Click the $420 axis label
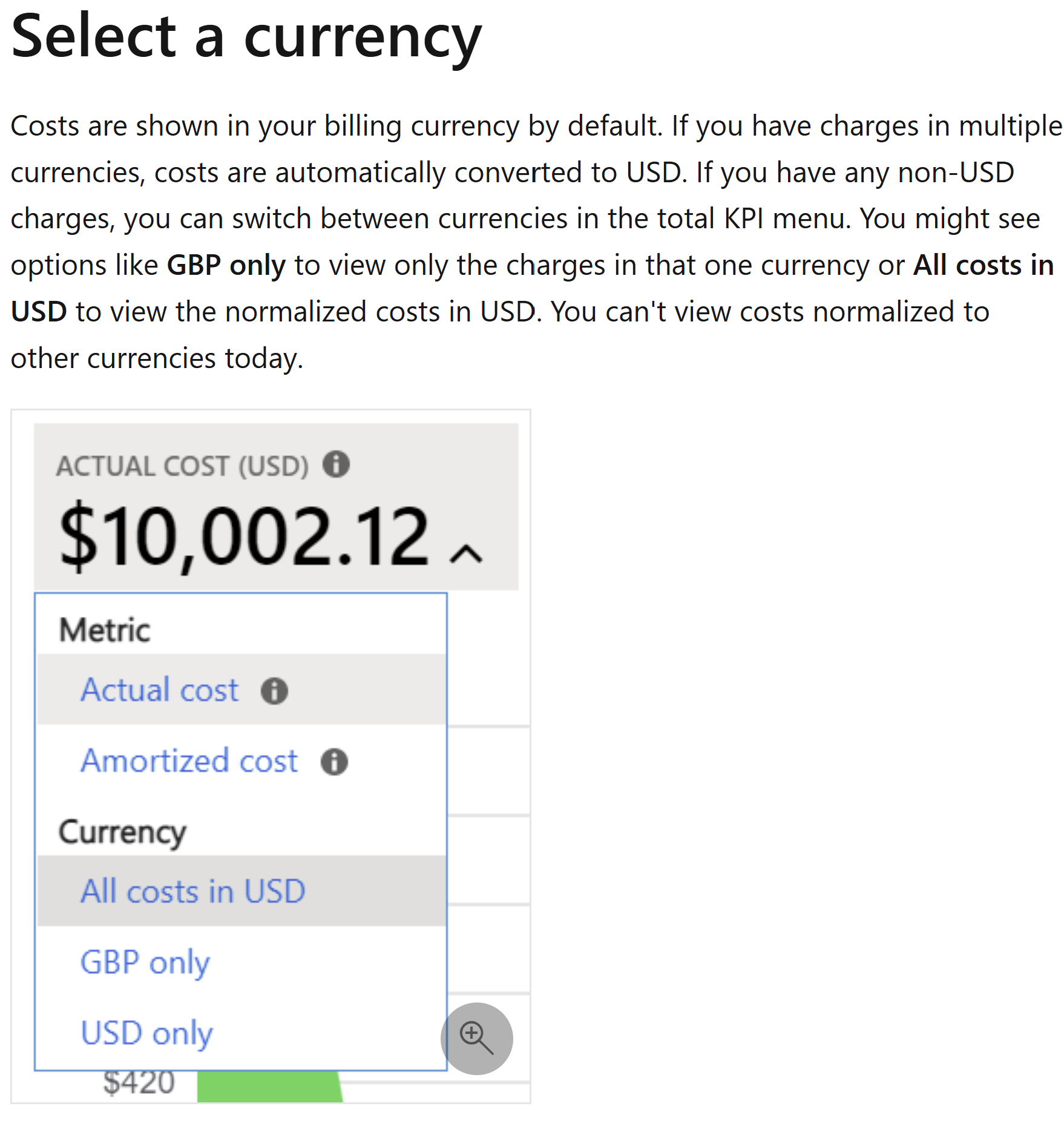 coord(139,1083)
